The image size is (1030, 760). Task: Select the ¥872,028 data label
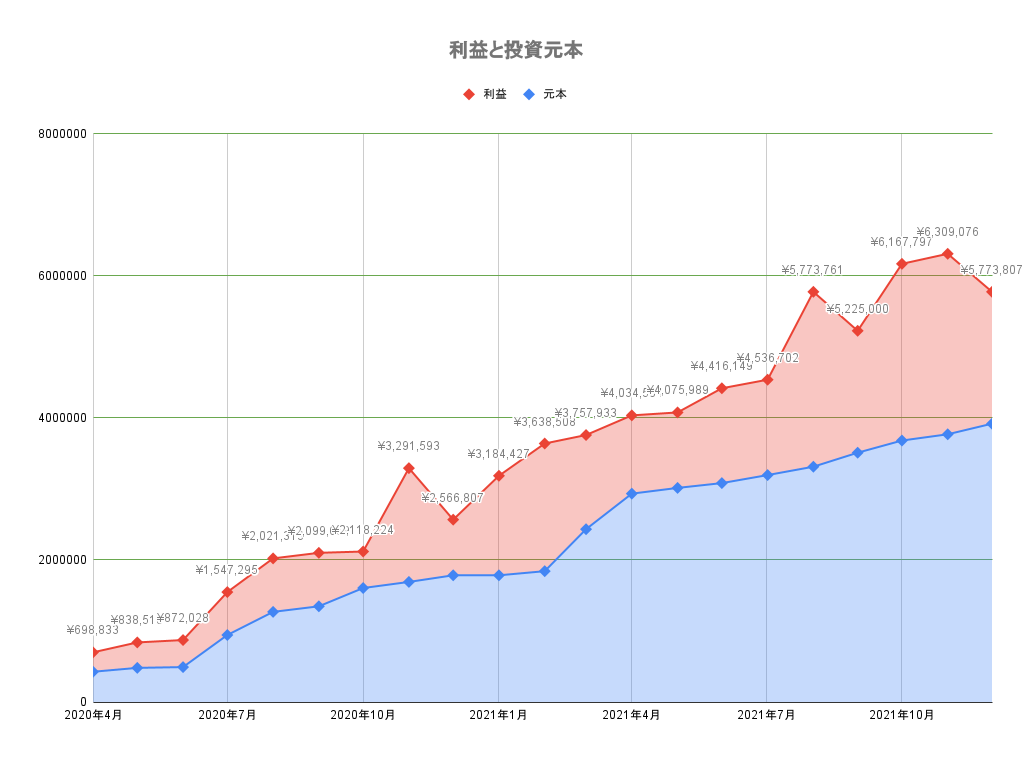[183, 618]
